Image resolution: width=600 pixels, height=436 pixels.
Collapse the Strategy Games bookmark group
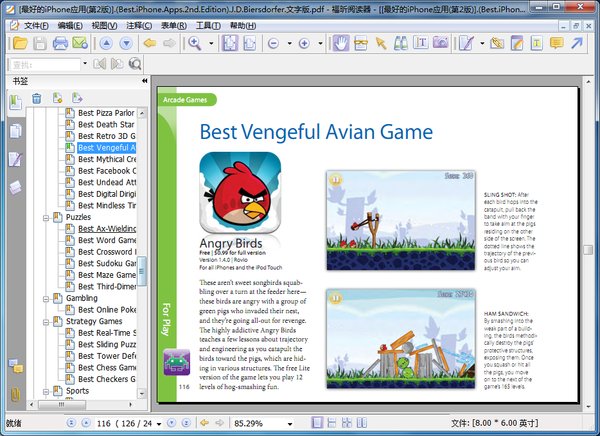[46, 322]
